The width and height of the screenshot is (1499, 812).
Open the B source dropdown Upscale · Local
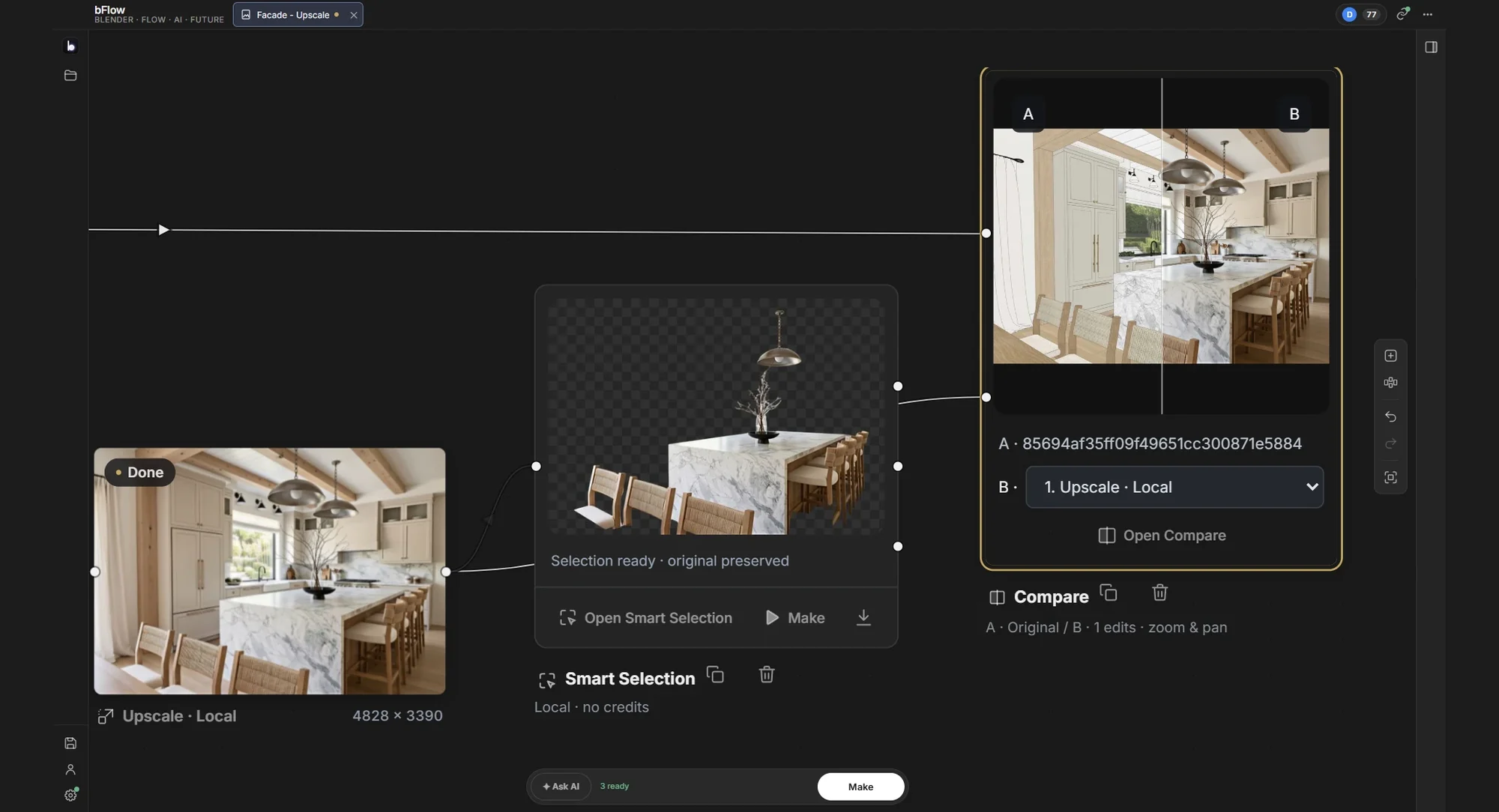point(1174,487)
